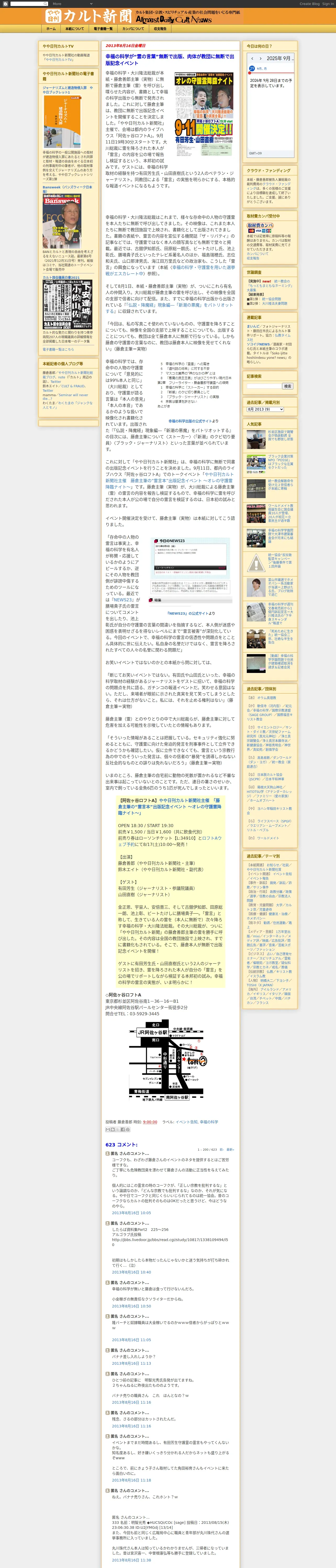Open the 本紙について navigation tab
336x1568 pixels.
[x=74, y=28]
